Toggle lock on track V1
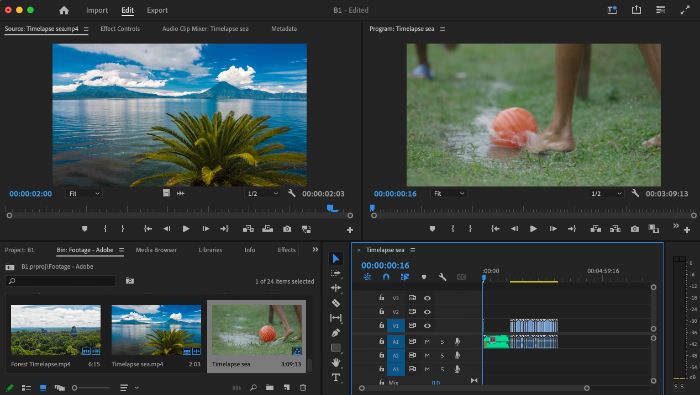Viewport: 700px width, 395px height. click(381, 325)
